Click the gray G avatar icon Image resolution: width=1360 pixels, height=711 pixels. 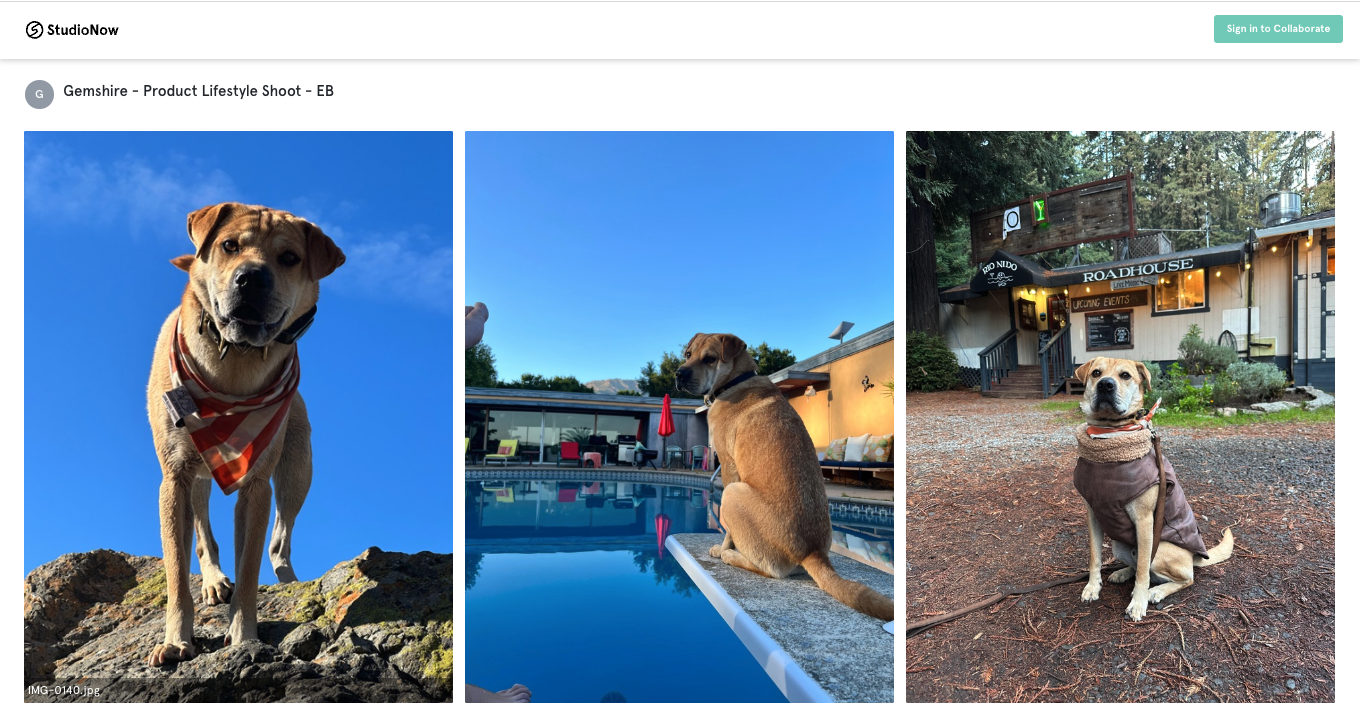pyautogui.click(x=39, y=94)
